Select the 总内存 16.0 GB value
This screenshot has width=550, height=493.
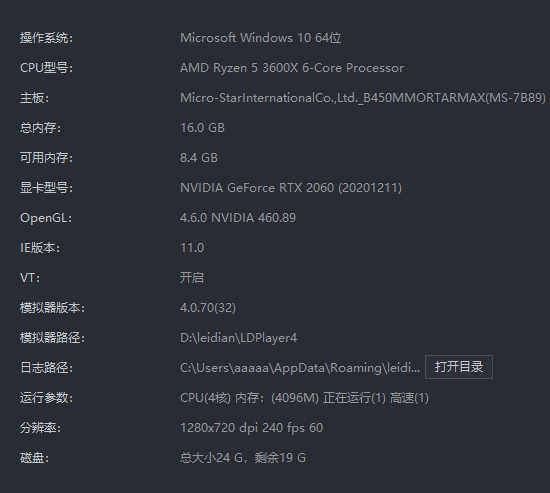click(x=202, y=128)
